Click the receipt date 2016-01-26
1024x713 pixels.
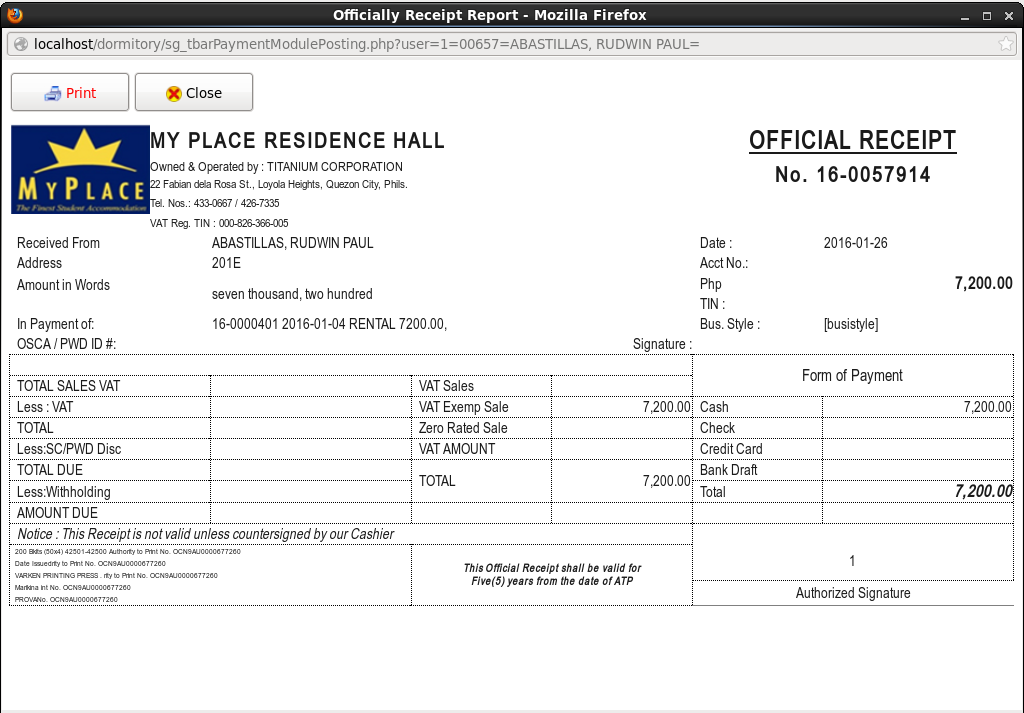click(855, 243)
